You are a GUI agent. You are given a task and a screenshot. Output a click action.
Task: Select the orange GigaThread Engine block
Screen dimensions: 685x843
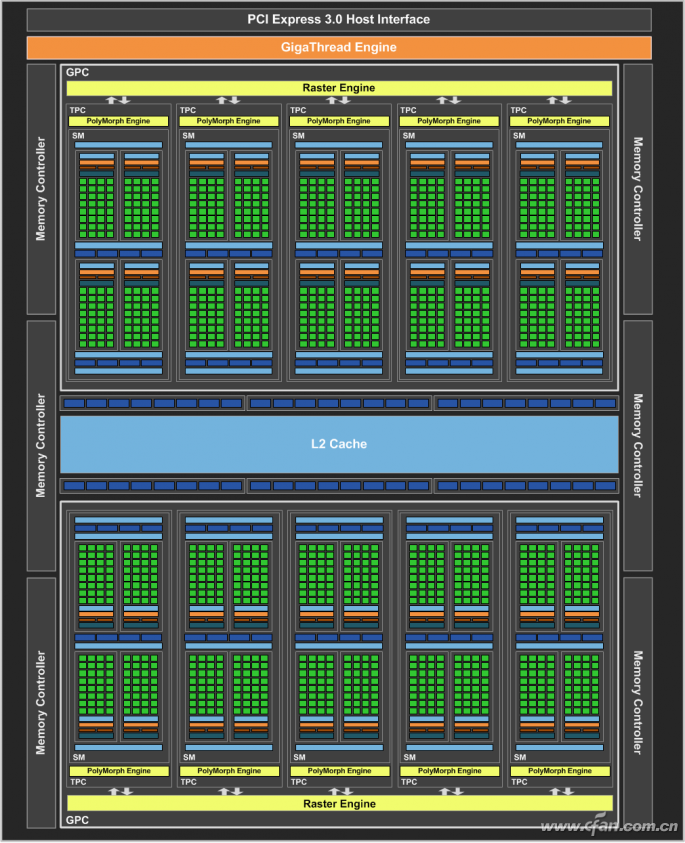pyautogui.click(x=339, y=47)
